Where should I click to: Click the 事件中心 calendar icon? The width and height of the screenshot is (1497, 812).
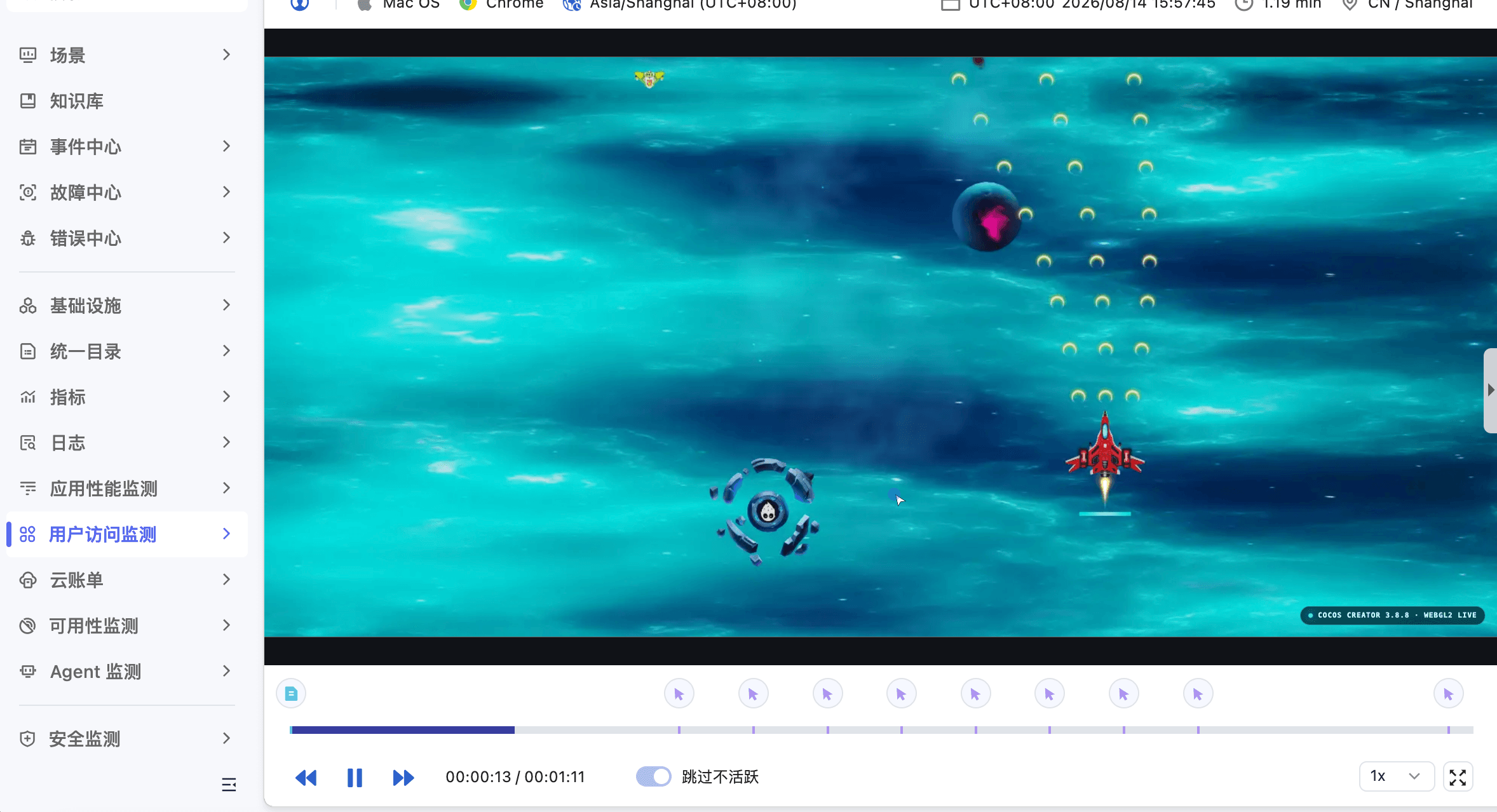28,147
